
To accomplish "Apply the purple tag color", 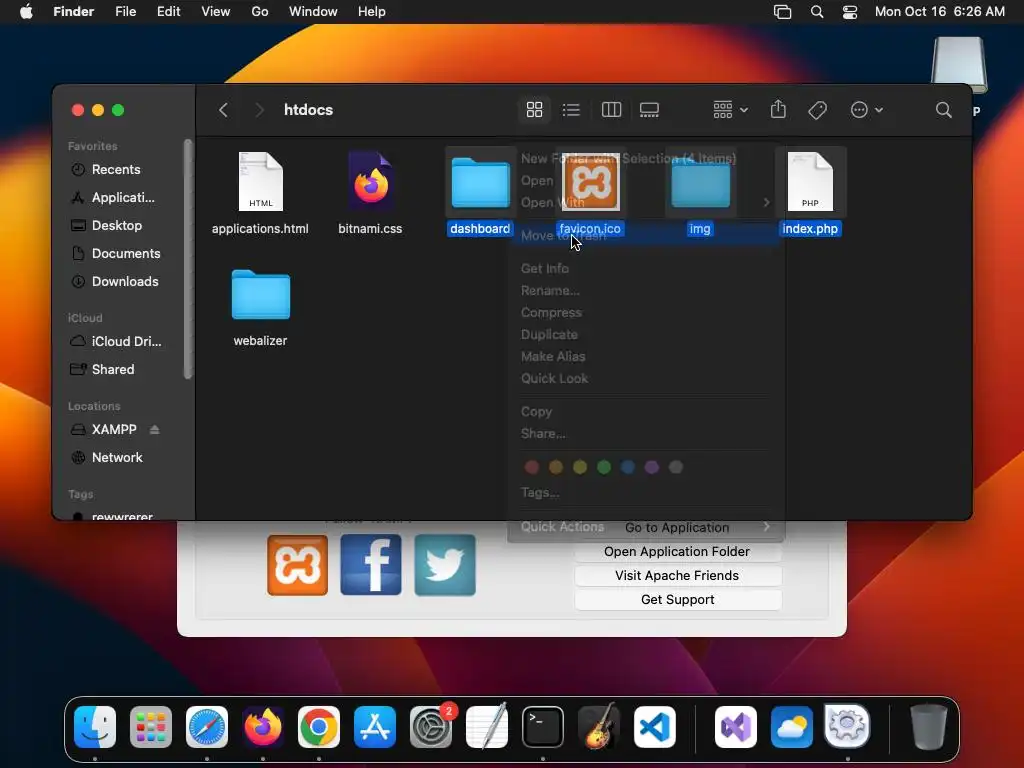I will click(652, 467).
